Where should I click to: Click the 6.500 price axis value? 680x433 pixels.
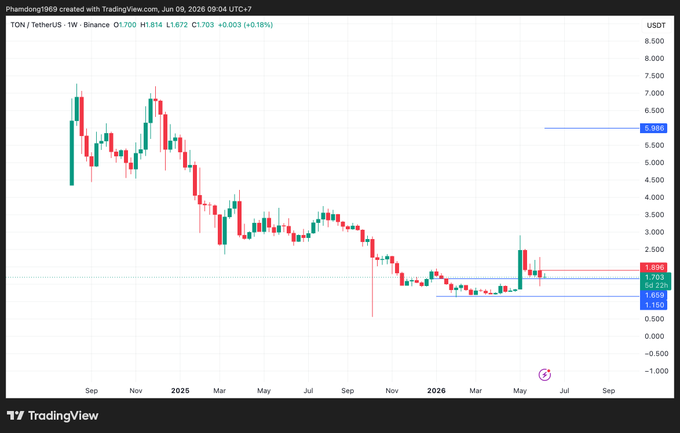654,111
